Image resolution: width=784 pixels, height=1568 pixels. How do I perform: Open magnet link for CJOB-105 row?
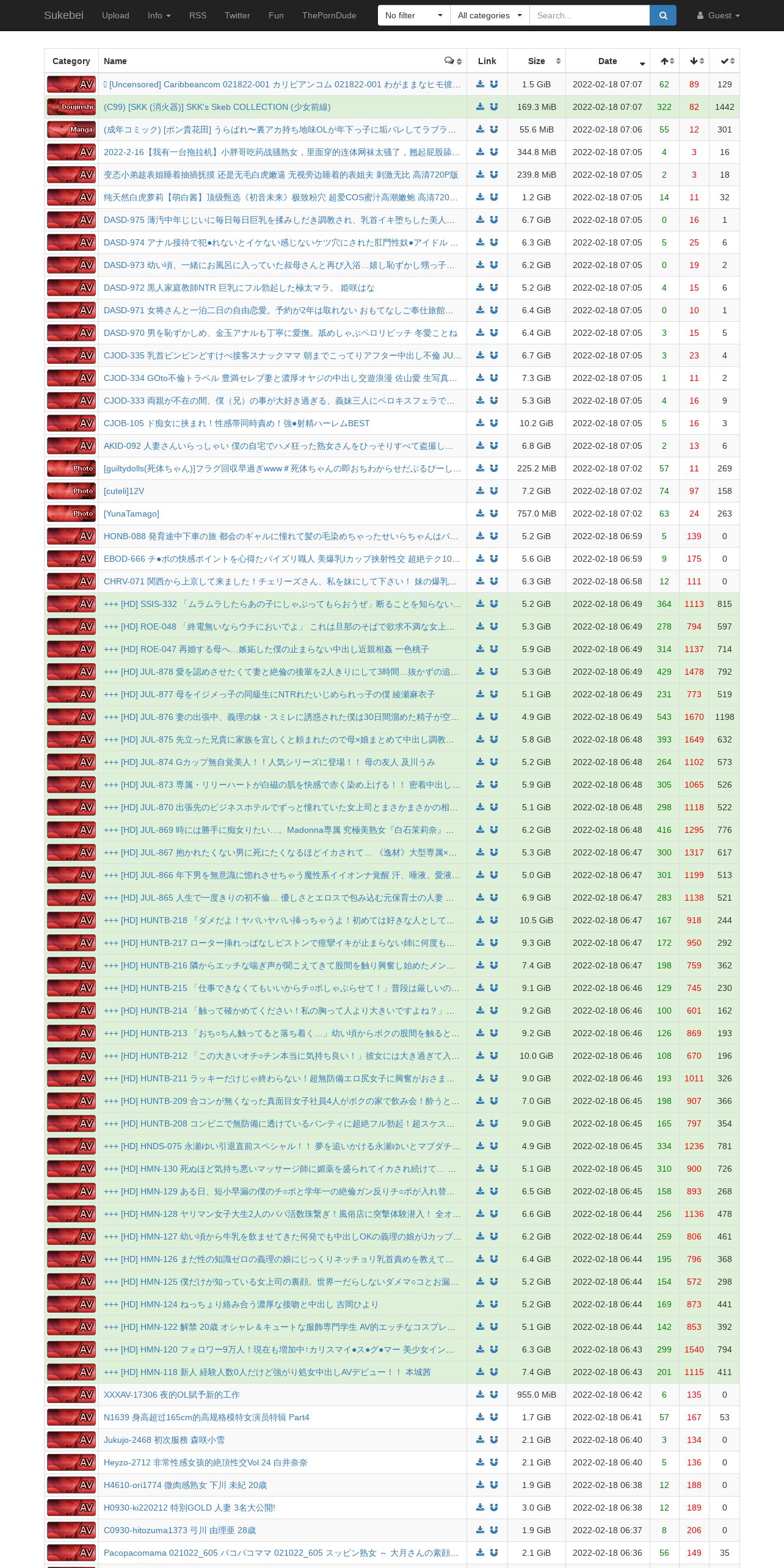coord(494,423)
